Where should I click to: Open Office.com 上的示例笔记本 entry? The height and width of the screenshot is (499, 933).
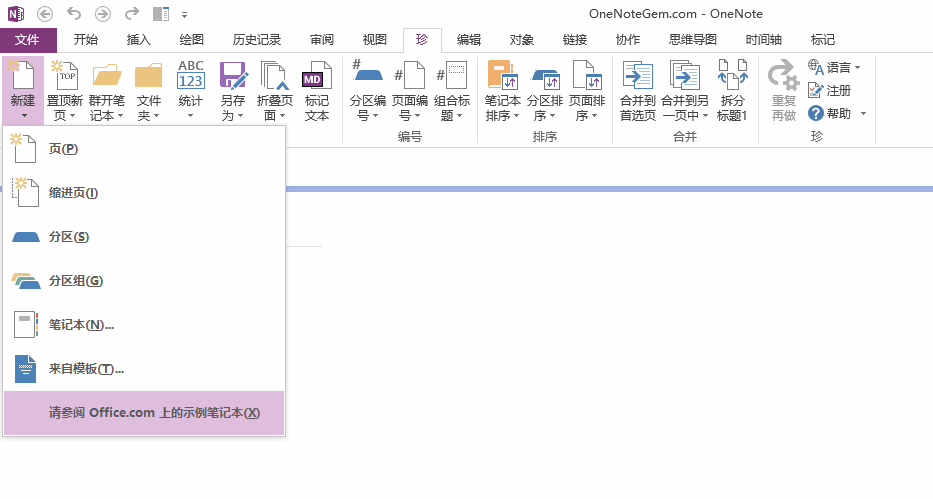(x=144, y=413)
